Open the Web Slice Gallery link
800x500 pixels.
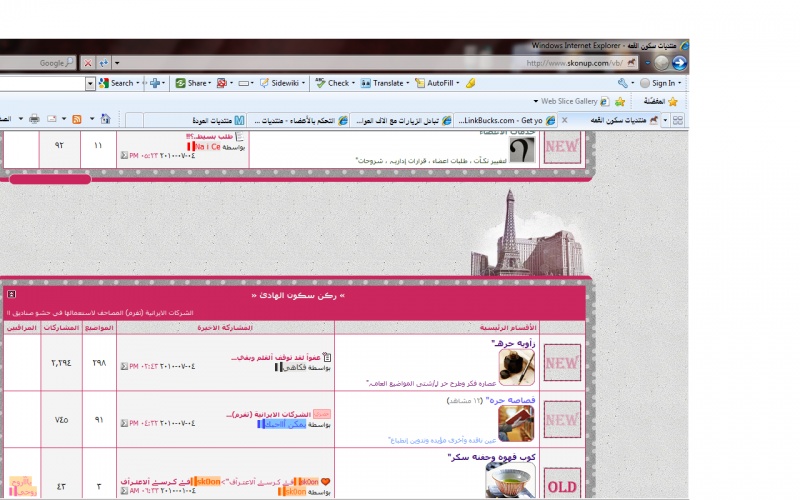(568, 101)
